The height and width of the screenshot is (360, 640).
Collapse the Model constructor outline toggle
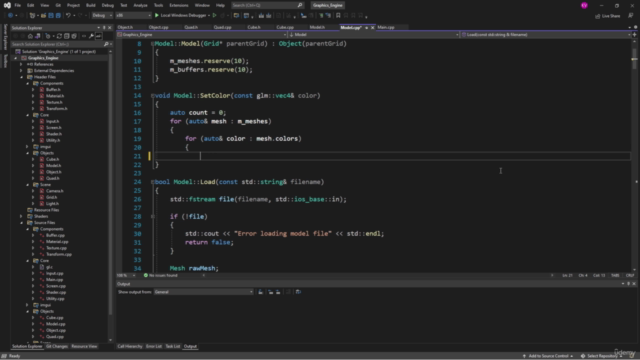153,44
